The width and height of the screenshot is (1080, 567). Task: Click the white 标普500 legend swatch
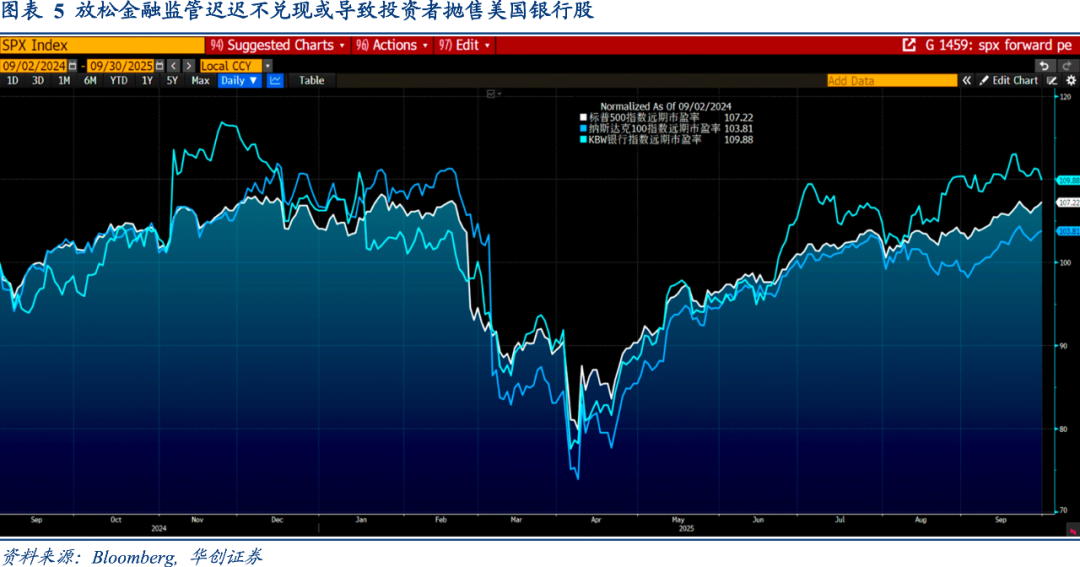(x=583, y=118)
